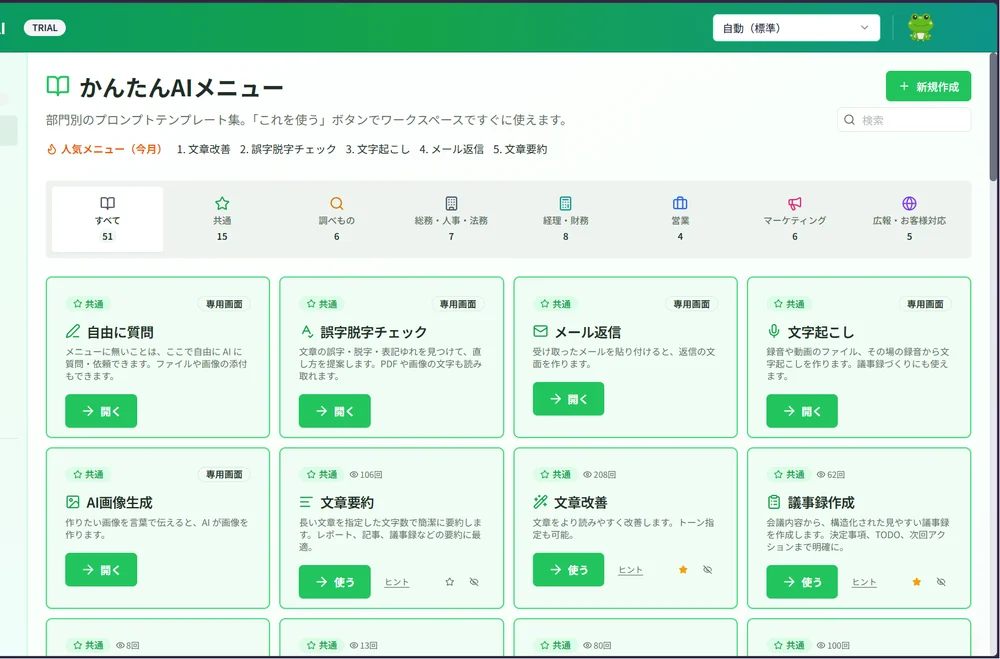Click the 62回 view count on 議事録作成
This screenshot has height=659, width=1000.
(830, 474)
